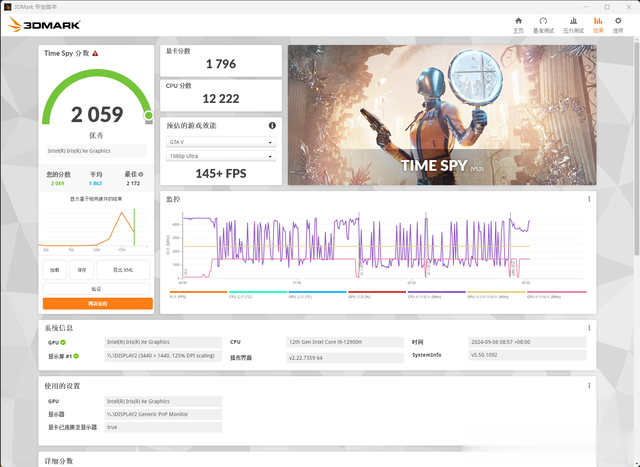This screenshot has height=467, width=640.
Task: Click the CPU score value 12 222
Action: click(221, 98)
